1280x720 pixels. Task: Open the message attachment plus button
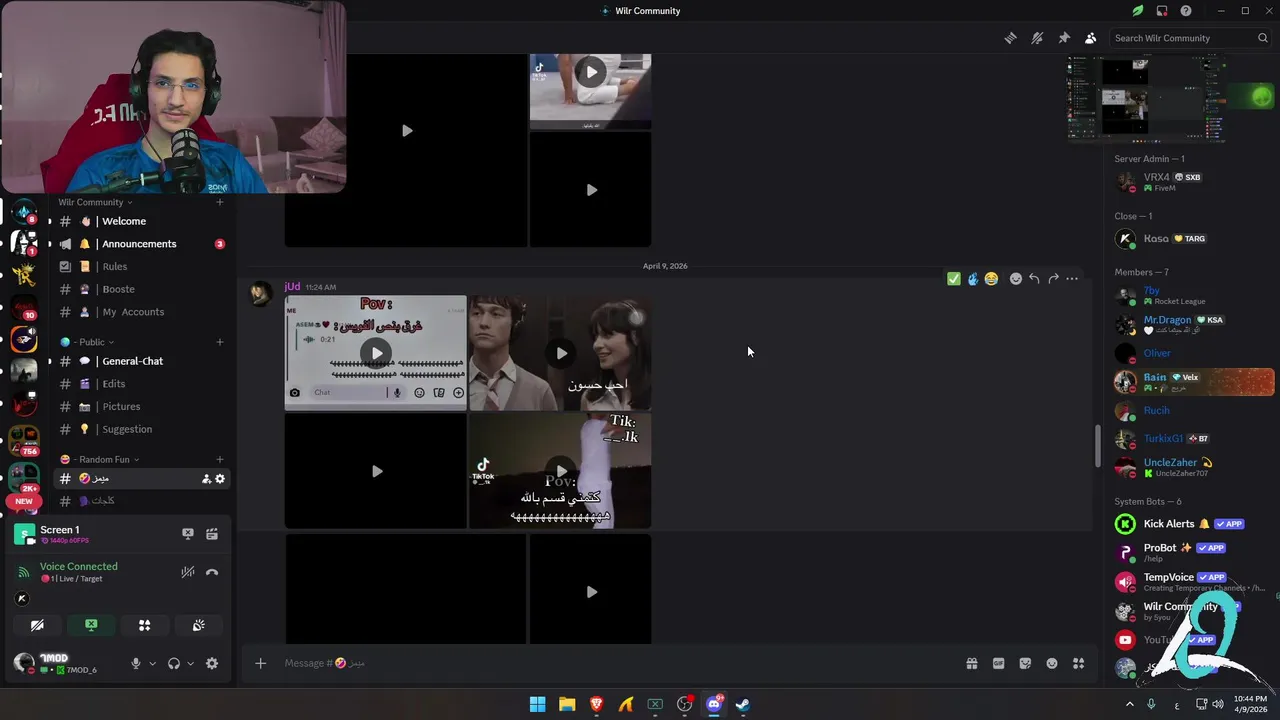(260, 663)
